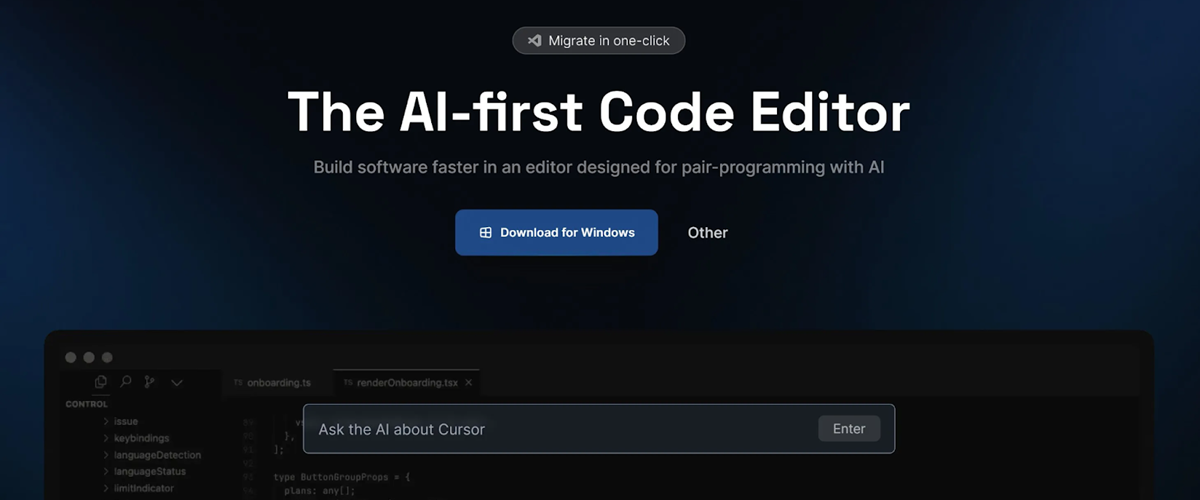1200x500 pixels.
Task: Expand the issue folder chevron
Action: pos(106,422)
